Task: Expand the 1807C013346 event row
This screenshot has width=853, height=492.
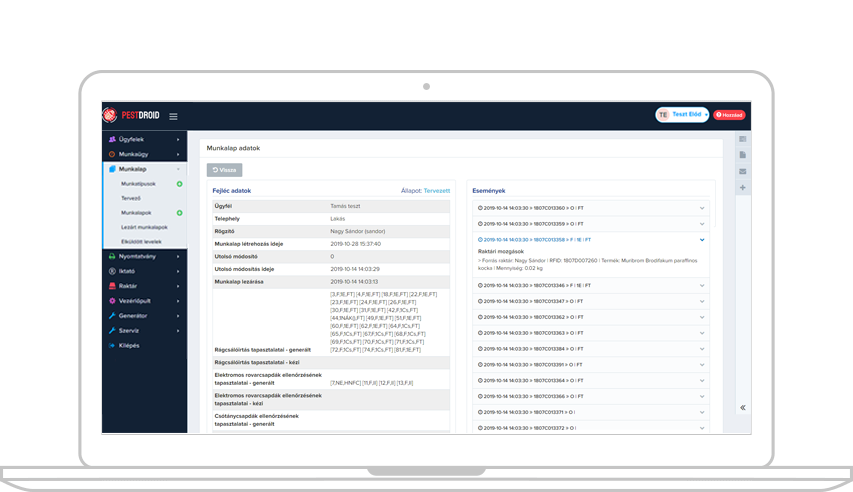Action: [702, 285]
